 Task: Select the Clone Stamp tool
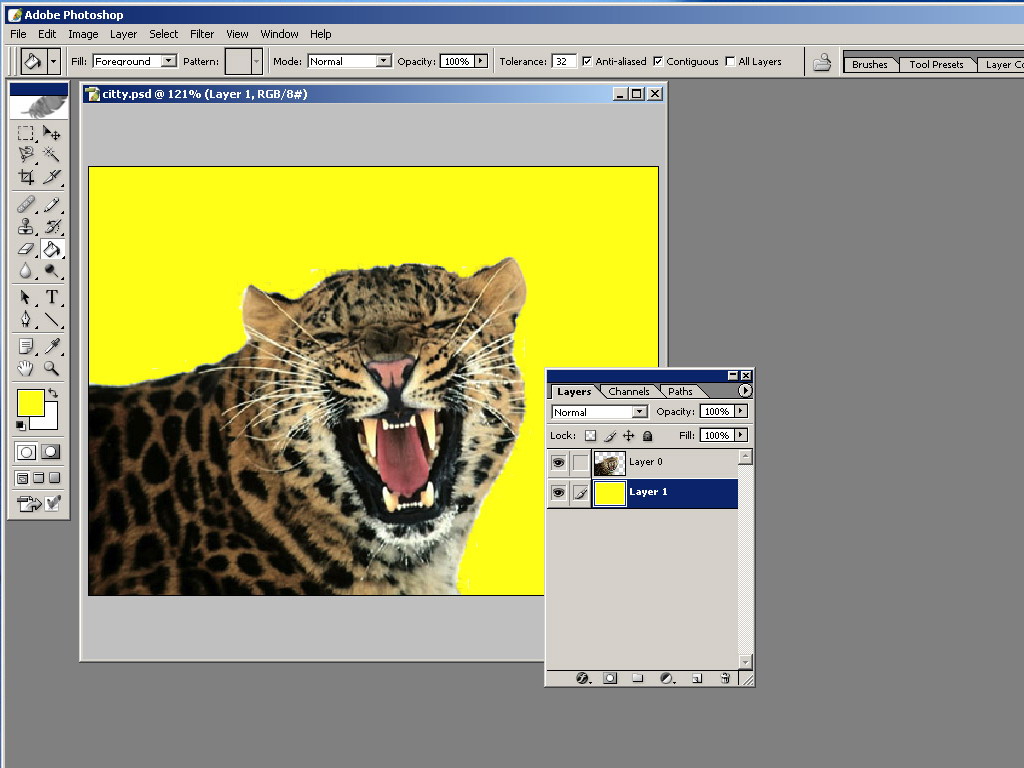click(x=25, y=227)
